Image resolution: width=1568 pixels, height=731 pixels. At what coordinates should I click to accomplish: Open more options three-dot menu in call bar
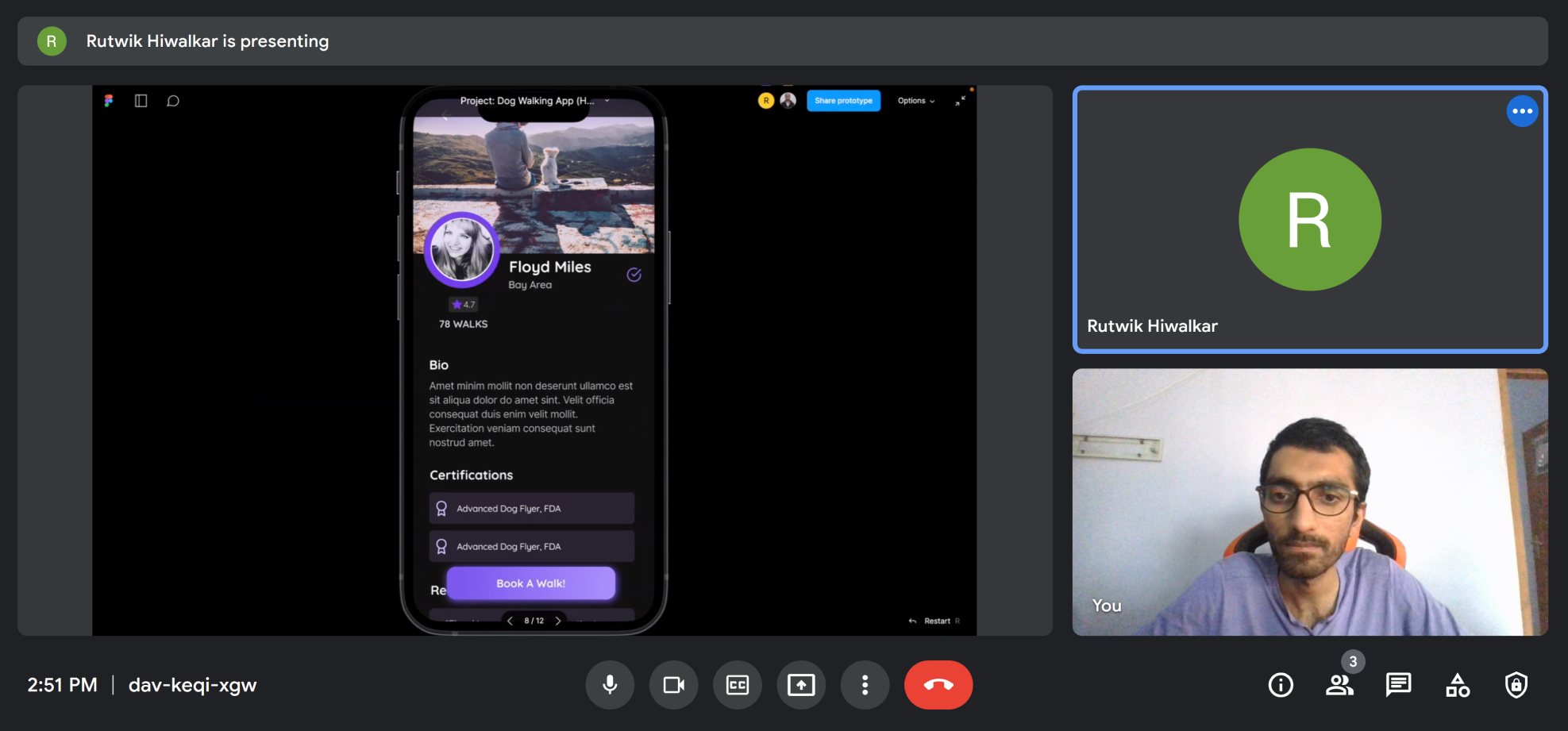coord(865,685)
